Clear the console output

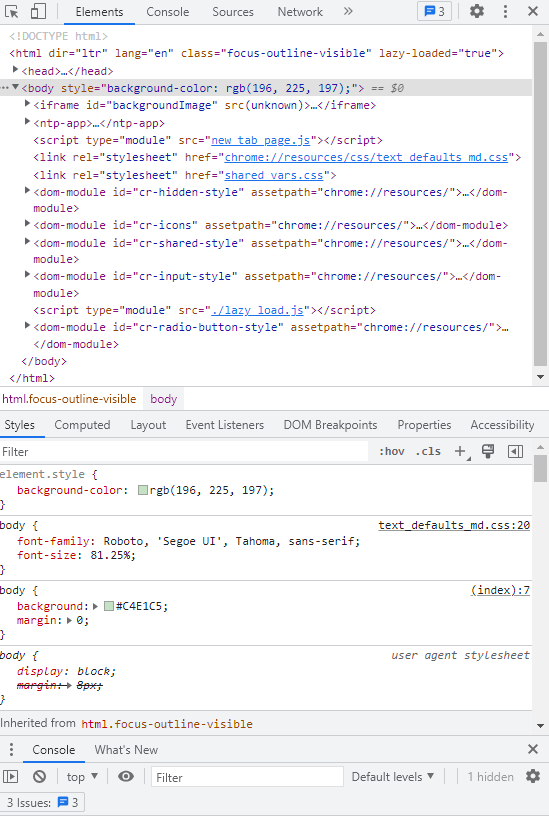(x=40, y=777)
